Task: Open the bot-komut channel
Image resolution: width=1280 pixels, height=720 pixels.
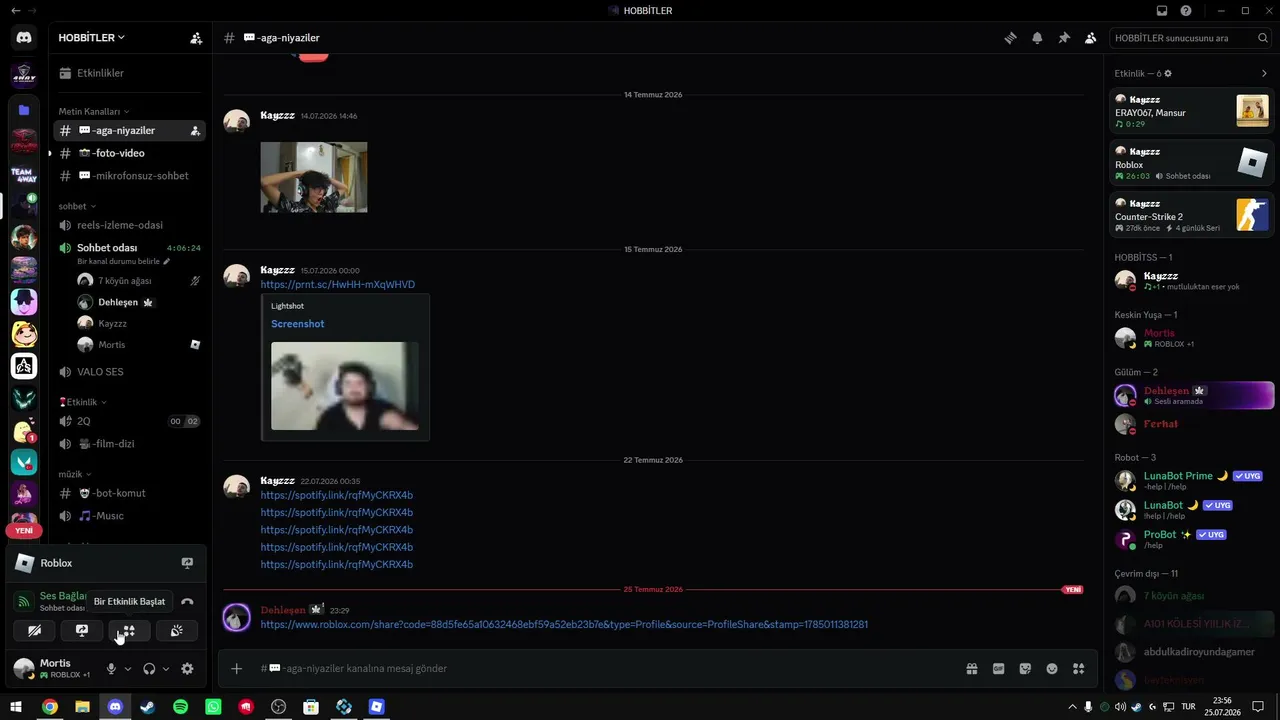Action: 129,494
